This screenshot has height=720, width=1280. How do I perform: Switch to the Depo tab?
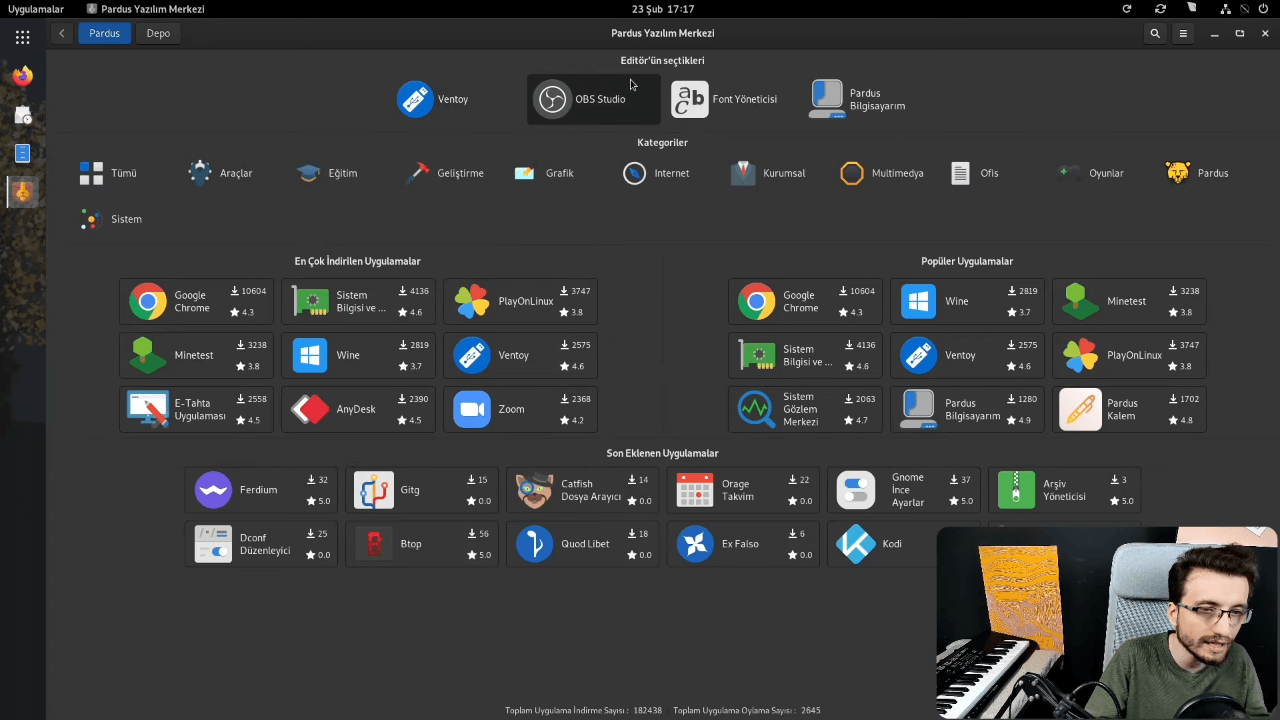(x=158, y=33)
